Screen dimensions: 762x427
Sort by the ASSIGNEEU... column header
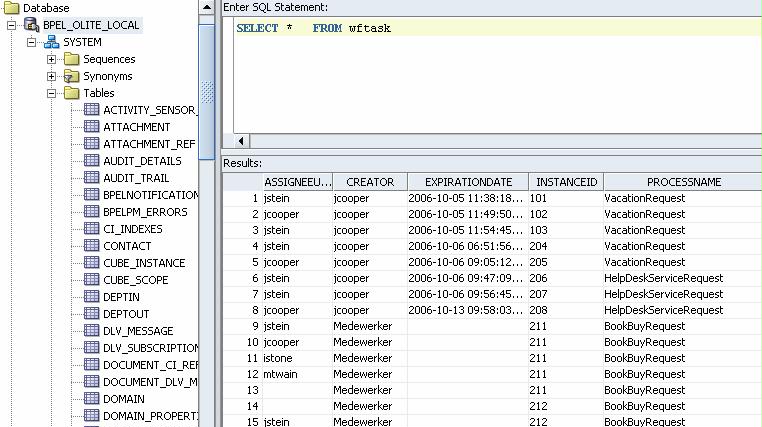point(297,182)
